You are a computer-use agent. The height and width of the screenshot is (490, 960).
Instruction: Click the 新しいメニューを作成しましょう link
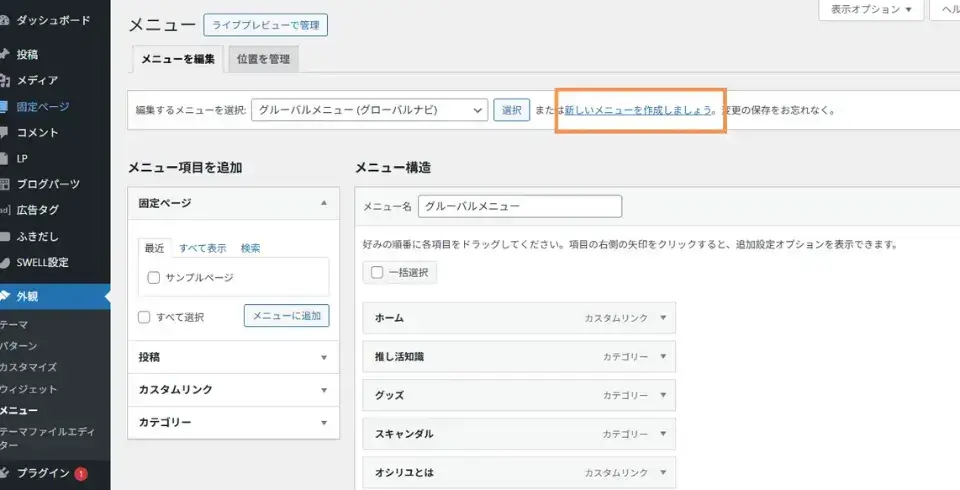coord(638,110)
